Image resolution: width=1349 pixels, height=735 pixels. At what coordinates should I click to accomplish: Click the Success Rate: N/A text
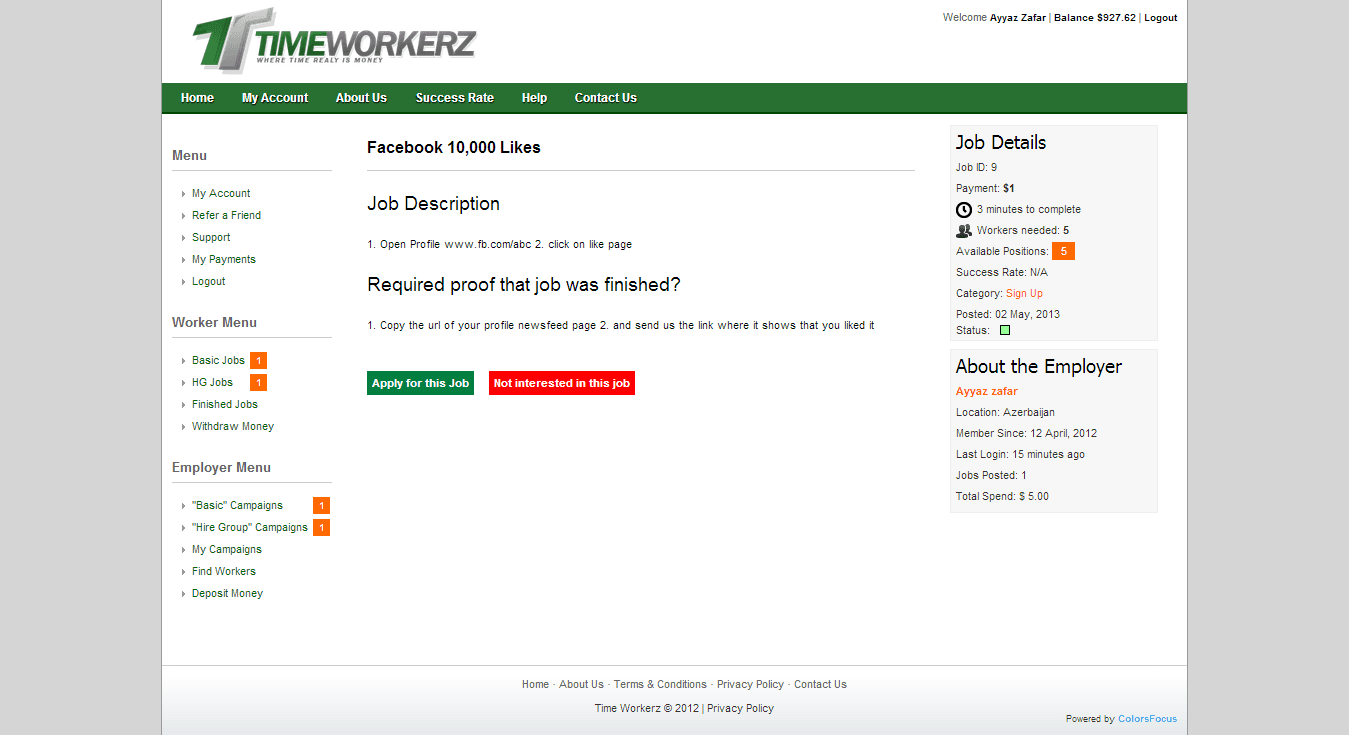click(1002, 273)
